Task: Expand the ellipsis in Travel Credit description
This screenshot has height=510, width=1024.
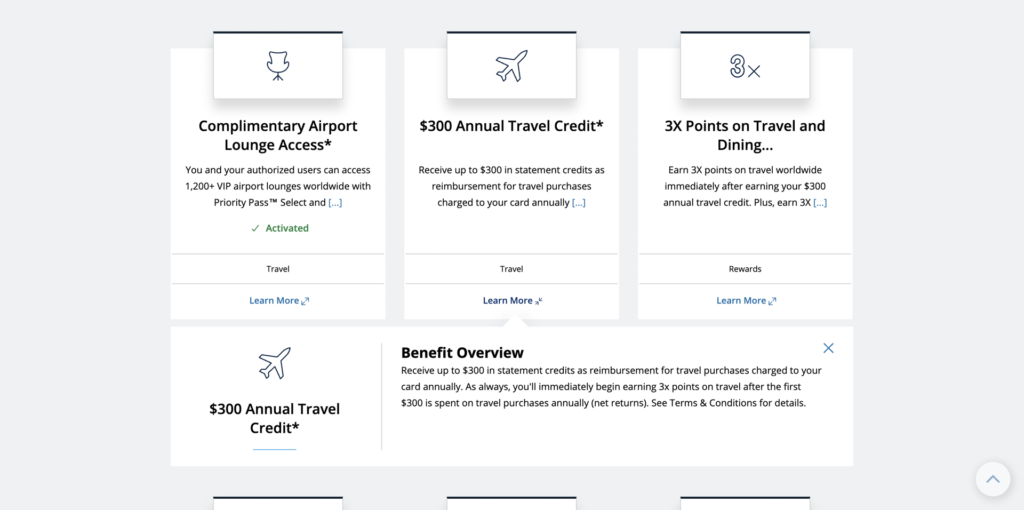Action: (x=579, y=202)
